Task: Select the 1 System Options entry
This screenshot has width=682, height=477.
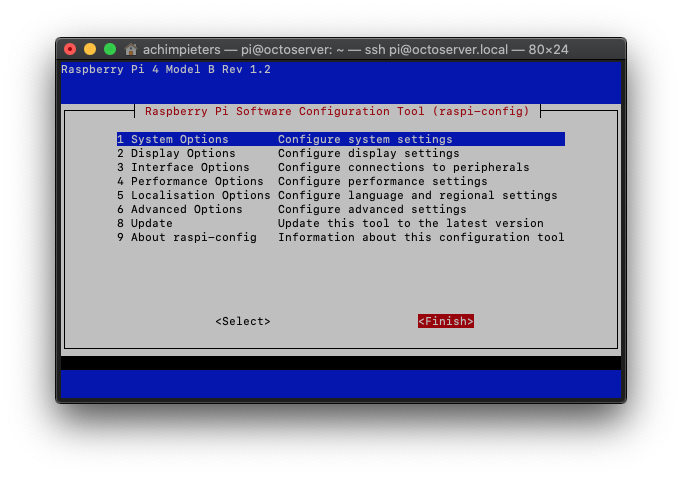Action: click(x=341, y=139)
